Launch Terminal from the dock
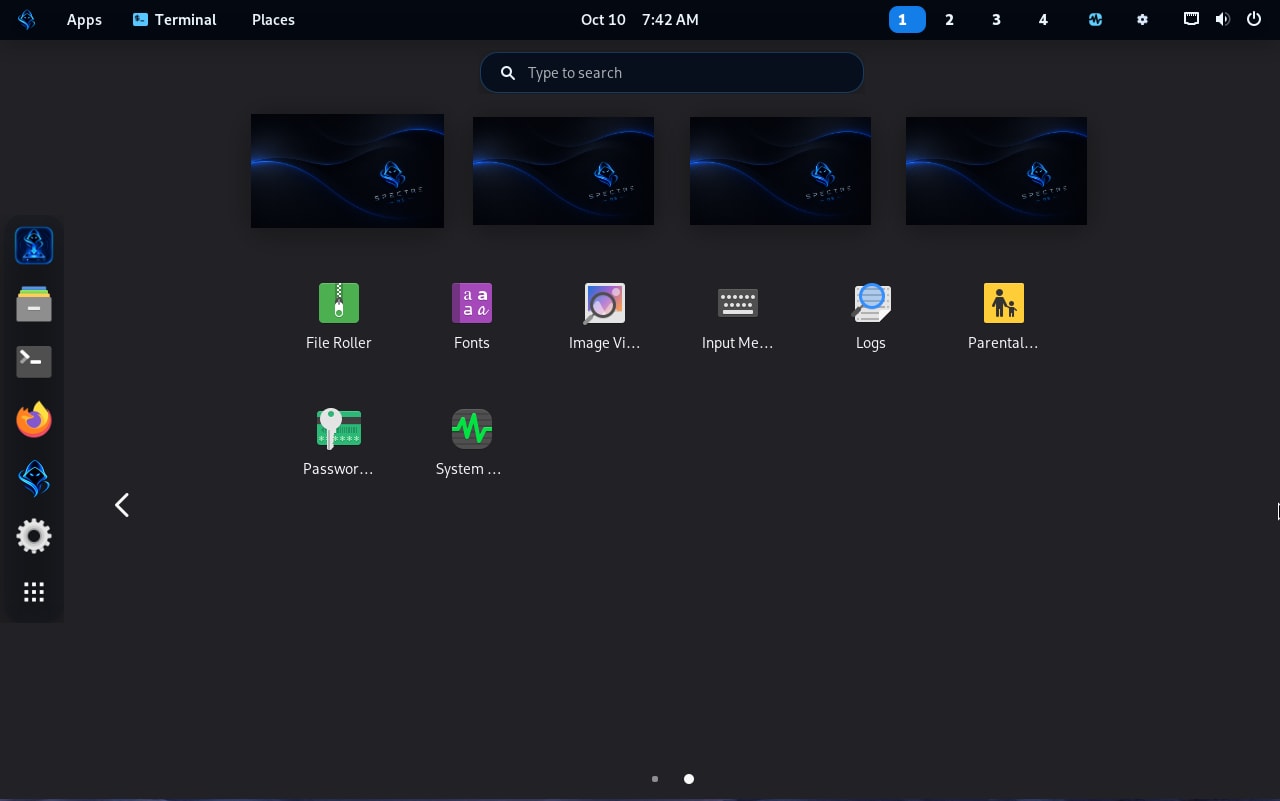The width and height of the screenshot is (1280, 801). [34, 362]
